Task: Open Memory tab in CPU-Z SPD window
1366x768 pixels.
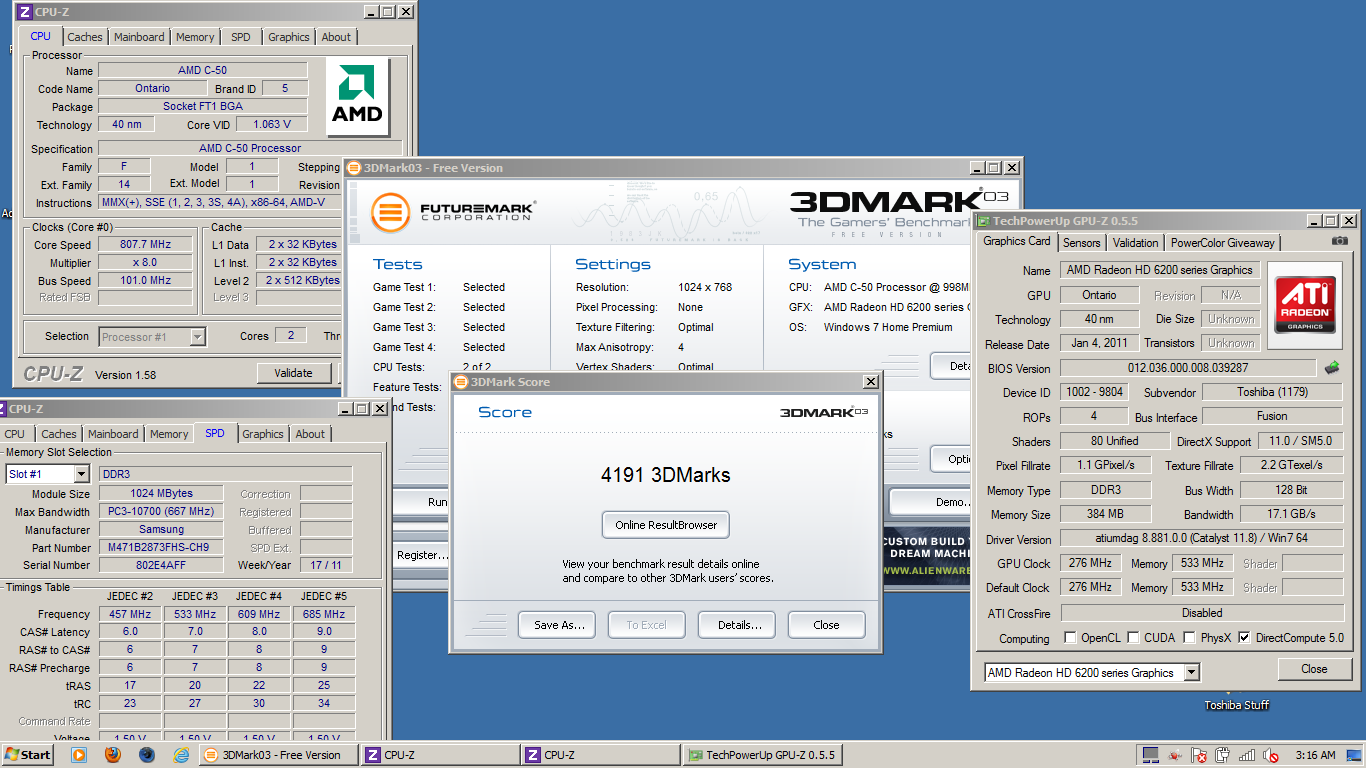Action: (x=169, y=434)
